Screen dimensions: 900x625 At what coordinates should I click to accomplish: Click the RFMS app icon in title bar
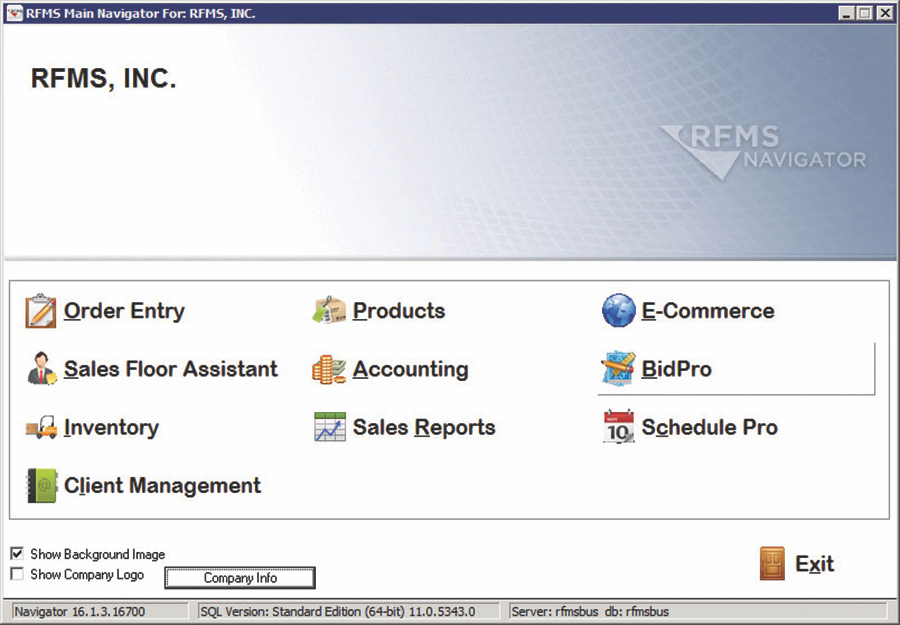tap(15, 13)
